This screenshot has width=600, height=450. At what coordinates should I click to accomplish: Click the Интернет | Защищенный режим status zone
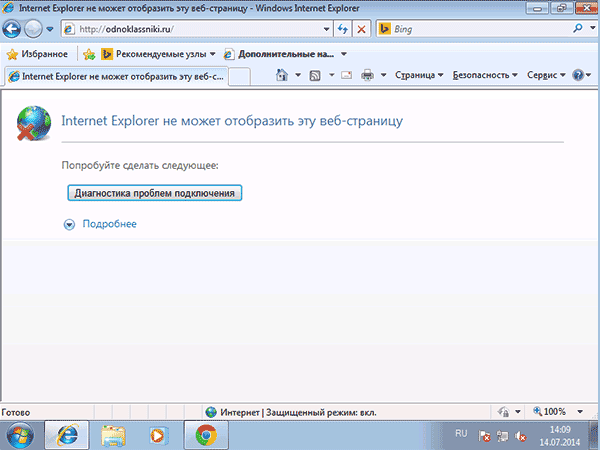(291, 412)
